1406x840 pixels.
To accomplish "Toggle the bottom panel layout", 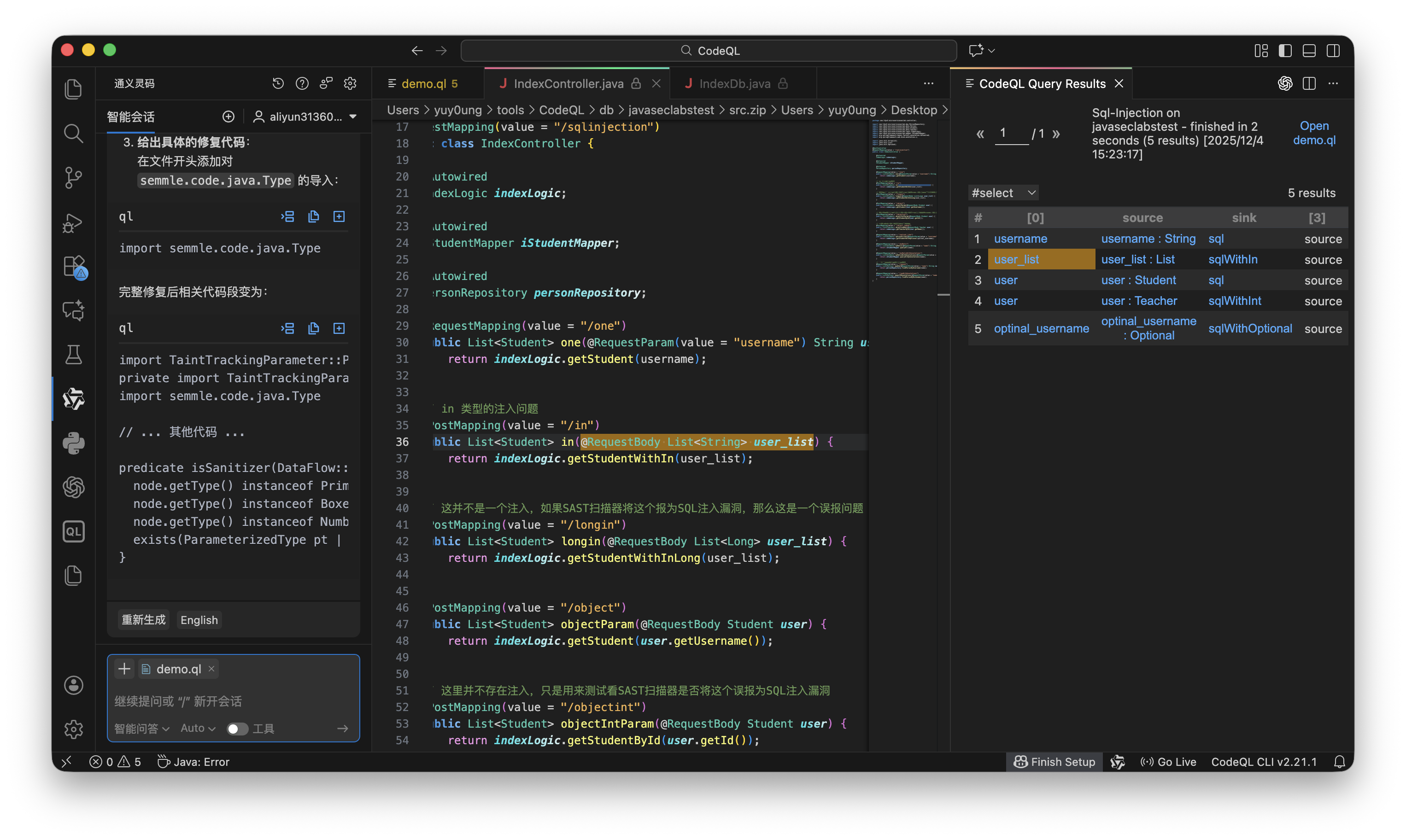I will (x=1309, y=51).
